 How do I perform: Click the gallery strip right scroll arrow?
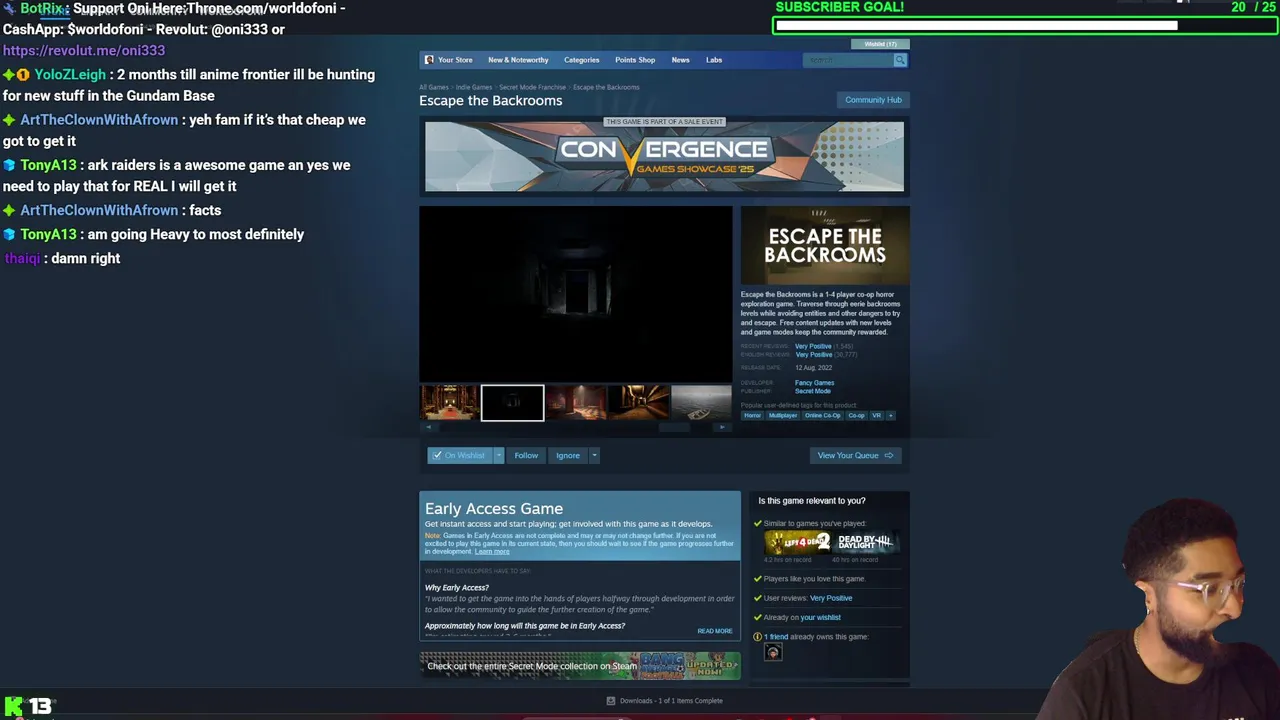click(x=722, y=427)
